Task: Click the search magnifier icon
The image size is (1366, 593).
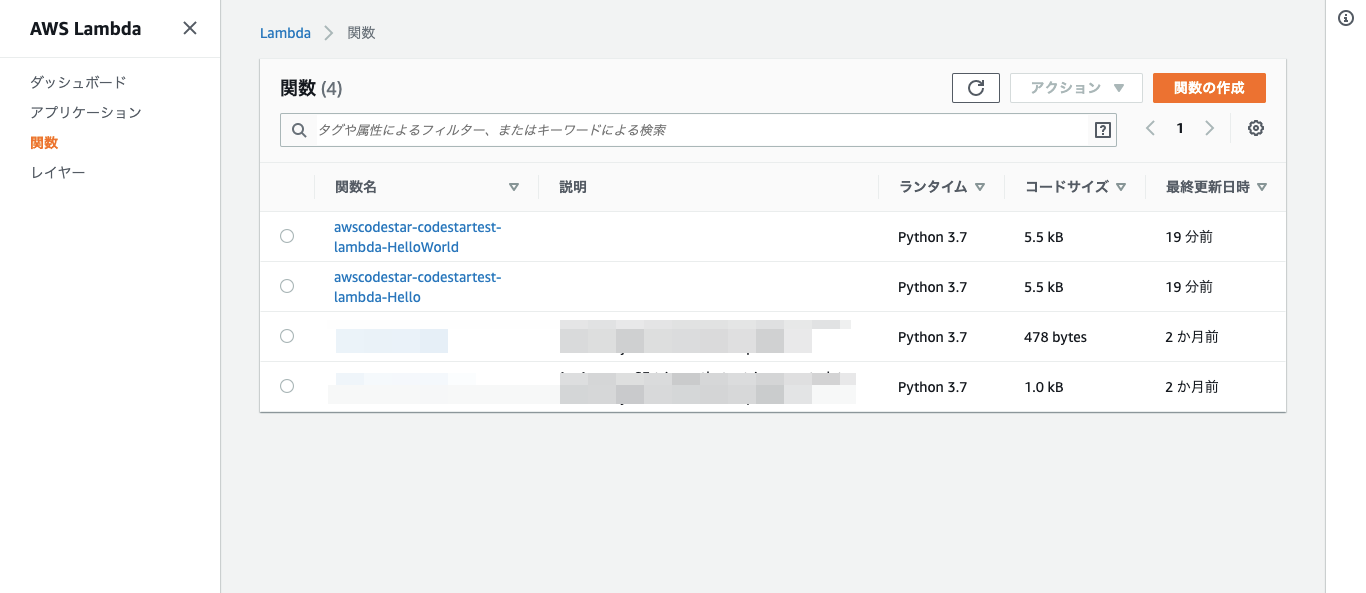Action: [x=298, y=130]
